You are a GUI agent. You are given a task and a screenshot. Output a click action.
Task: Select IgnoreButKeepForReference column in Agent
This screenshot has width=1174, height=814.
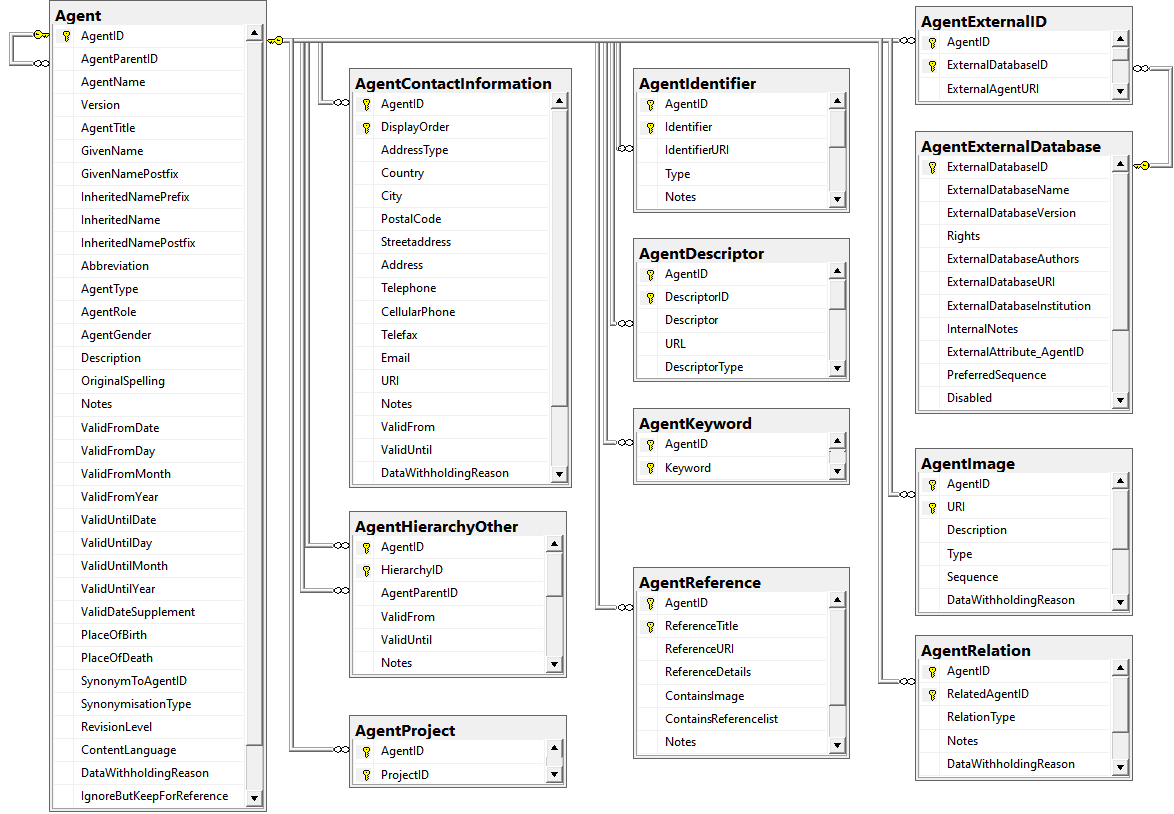click(149, 796)
